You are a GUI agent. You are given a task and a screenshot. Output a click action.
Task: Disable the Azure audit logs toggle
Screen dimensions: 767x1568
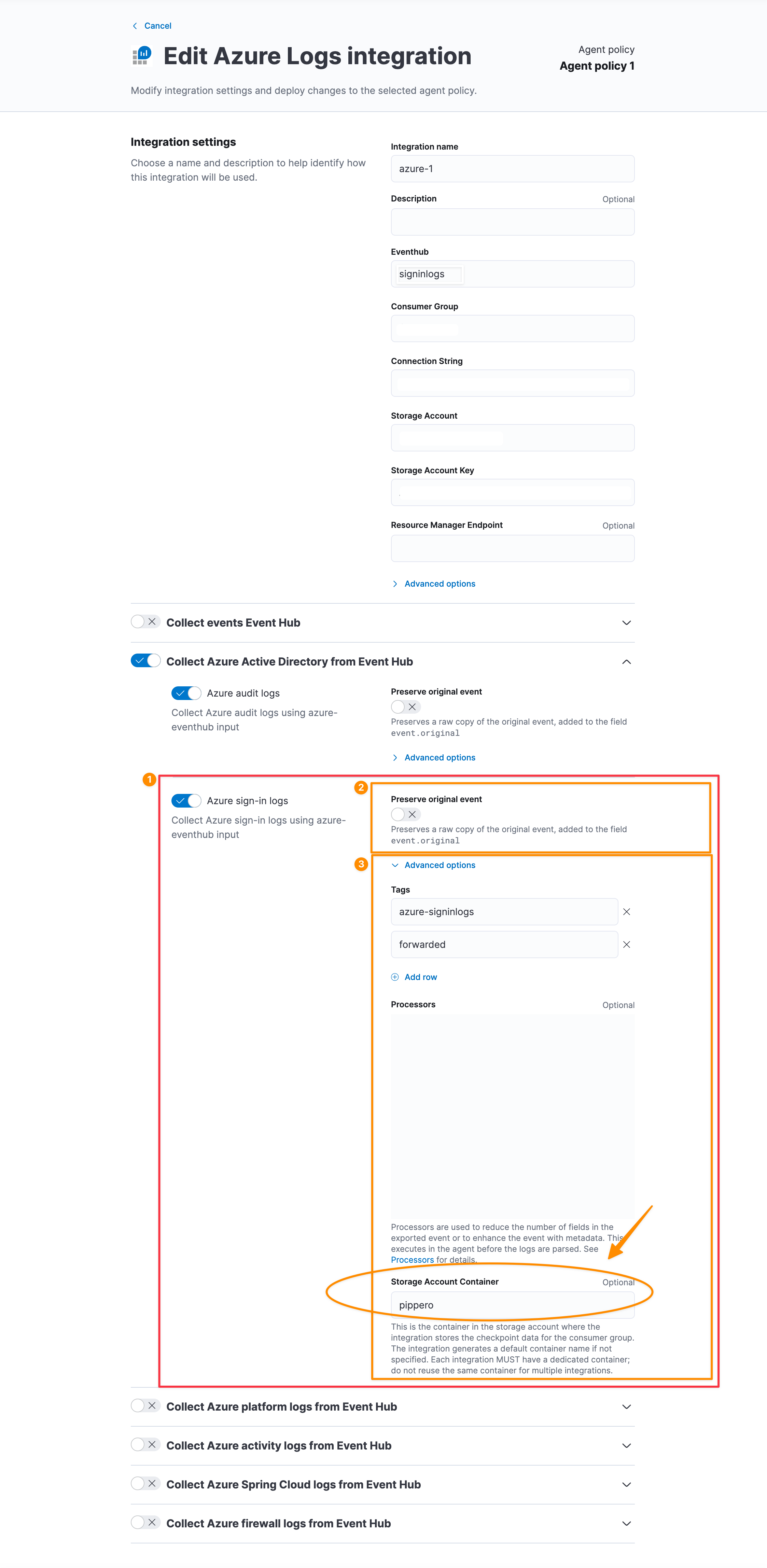tap(186, 693)
